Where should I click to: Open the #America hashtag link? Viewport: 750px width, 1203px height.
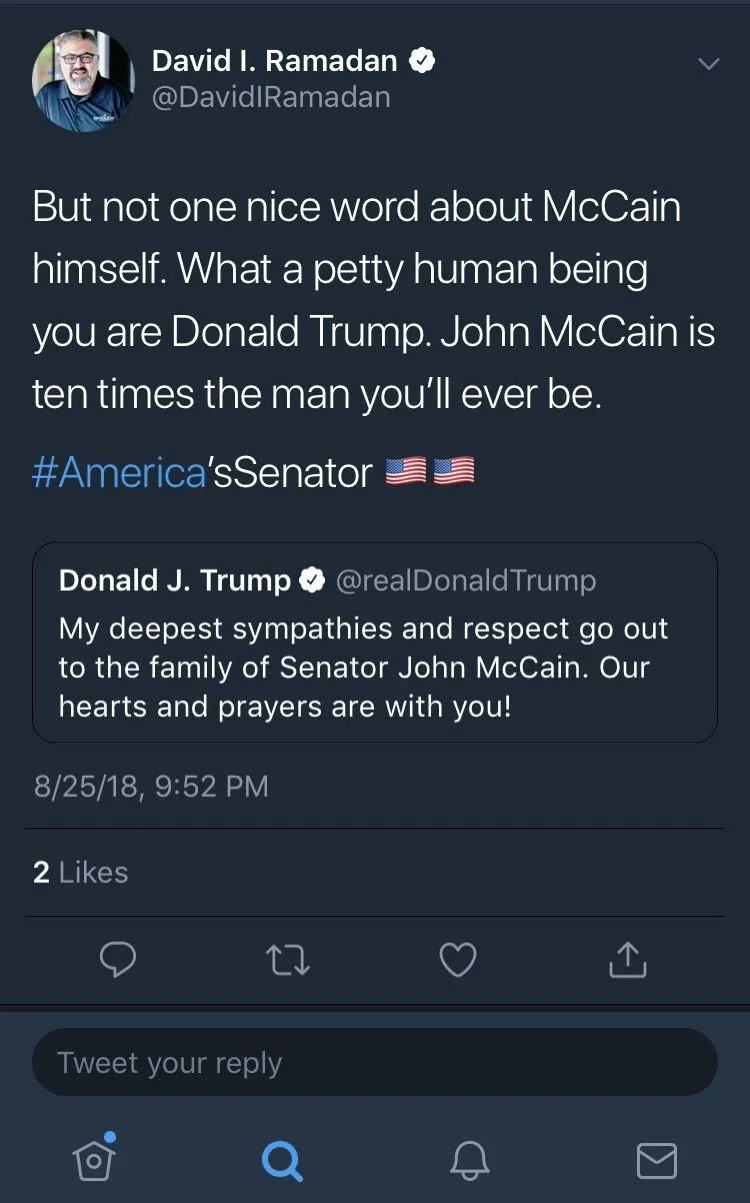tap(119, 471)
